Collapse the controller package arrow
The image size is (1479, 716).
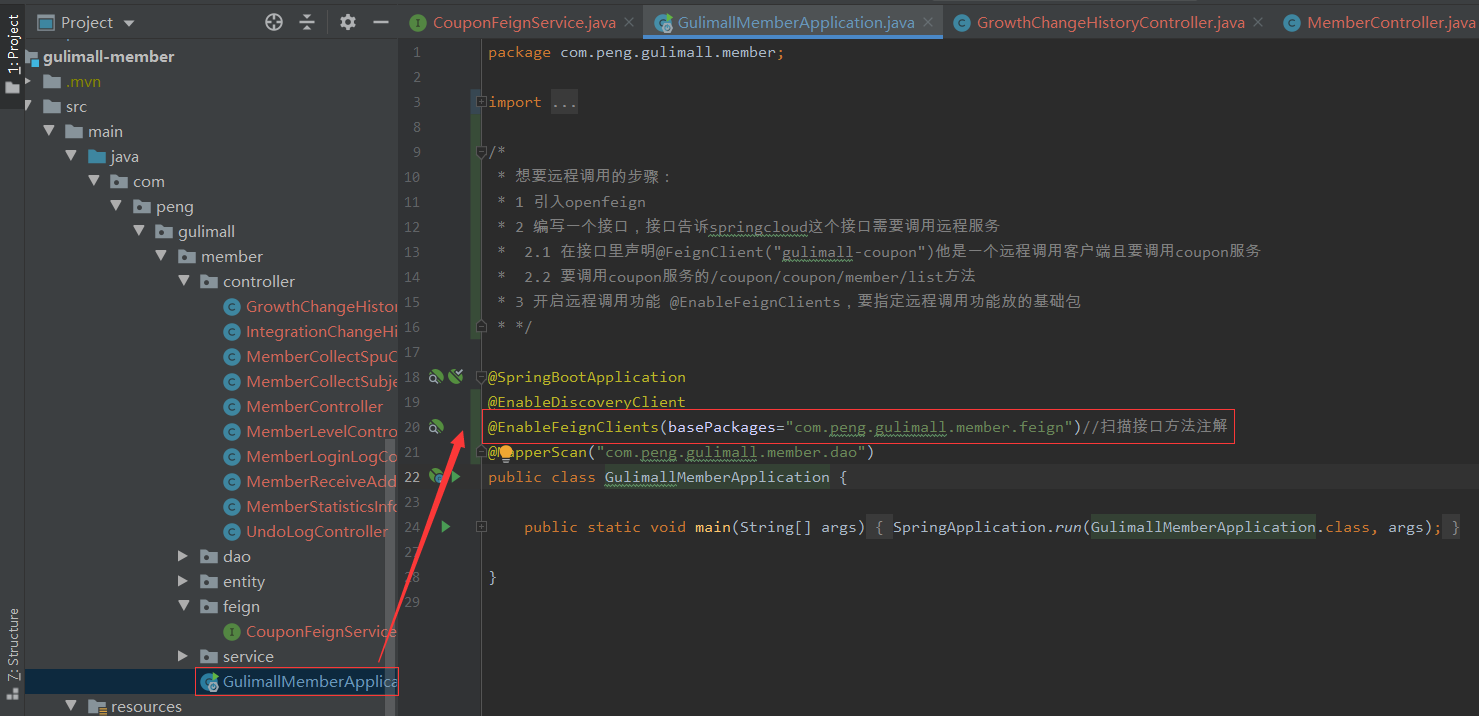click(x=183, y=281)
